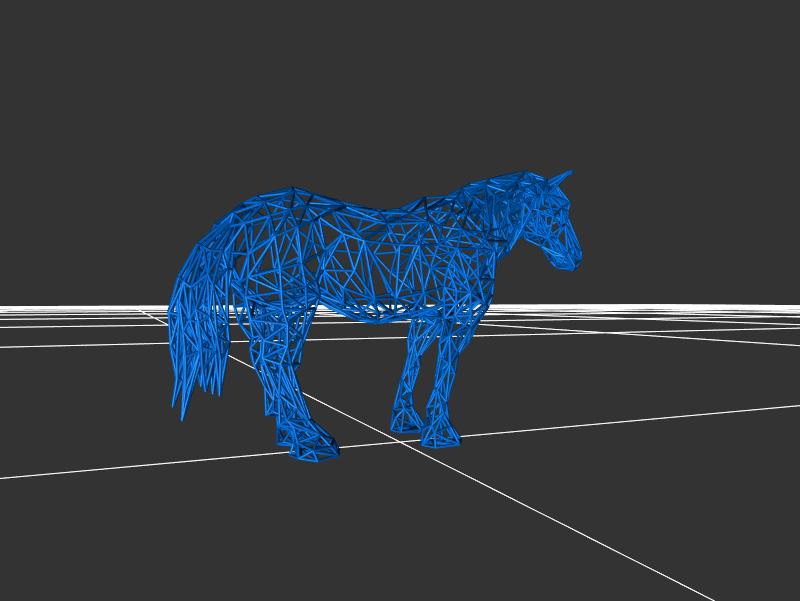Click the horse's front hoof
The height and width of the screenshot is (601, 800).
[440, 436]
